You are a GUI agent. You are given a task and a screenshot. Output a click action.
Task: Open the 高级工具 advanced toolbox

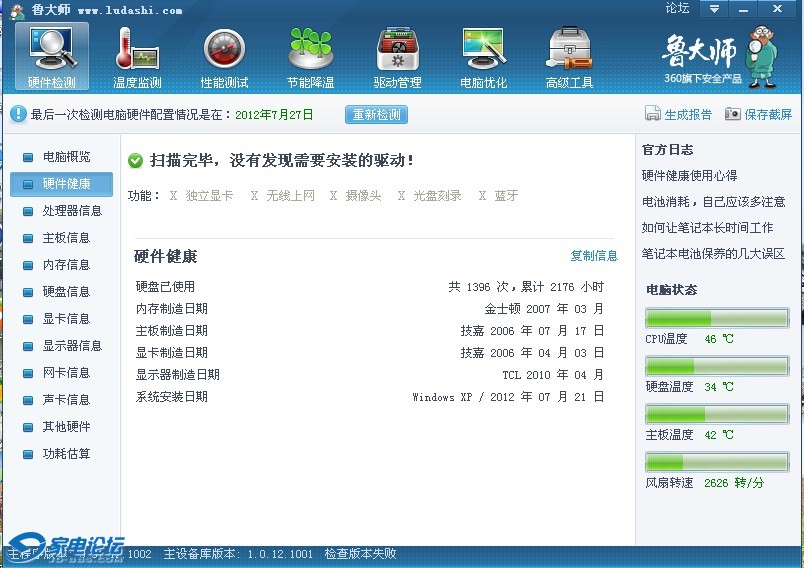point(569,57)
